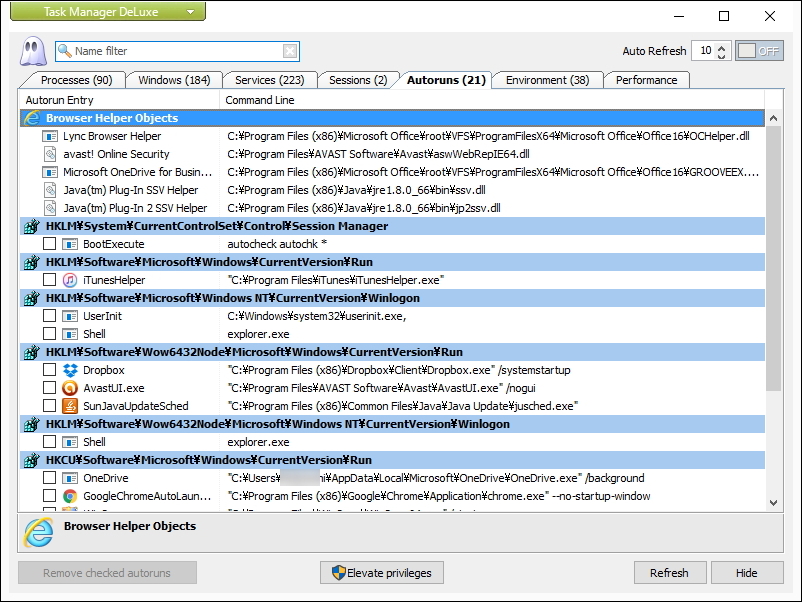Click registry icon of Windows NT Winlogon group

32,298
